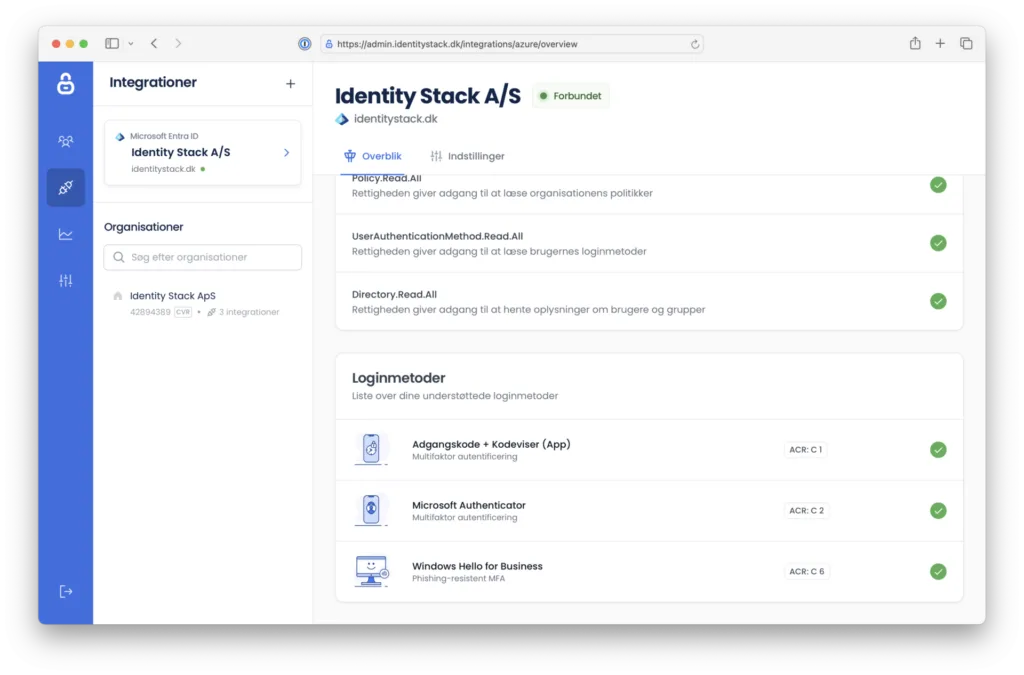
Task: Click the UserAuthenticationMethod.Read.All permission name
Action: pyautogui.click(x=437, y=236)
